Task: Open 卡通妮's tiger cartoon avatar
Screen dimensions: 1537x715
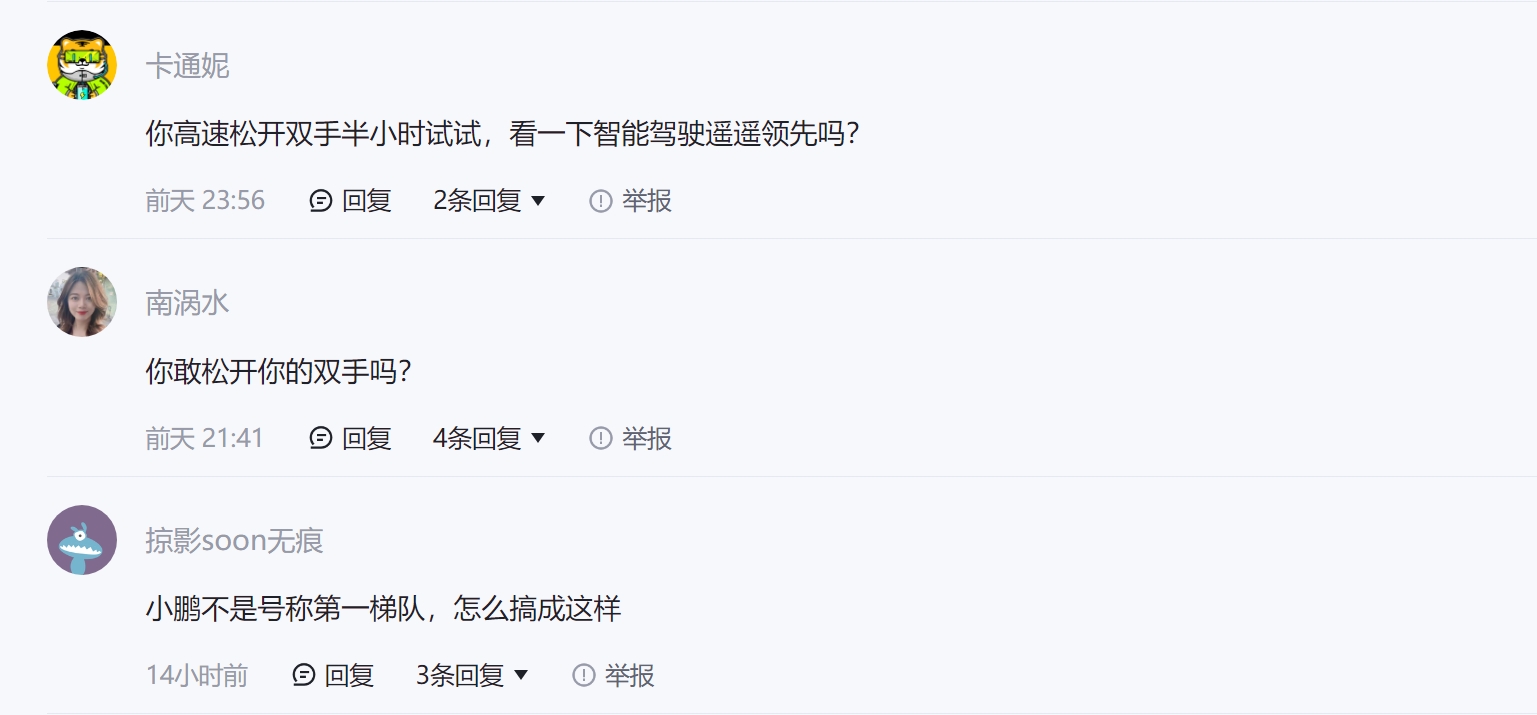Action: tap(82, 65)
